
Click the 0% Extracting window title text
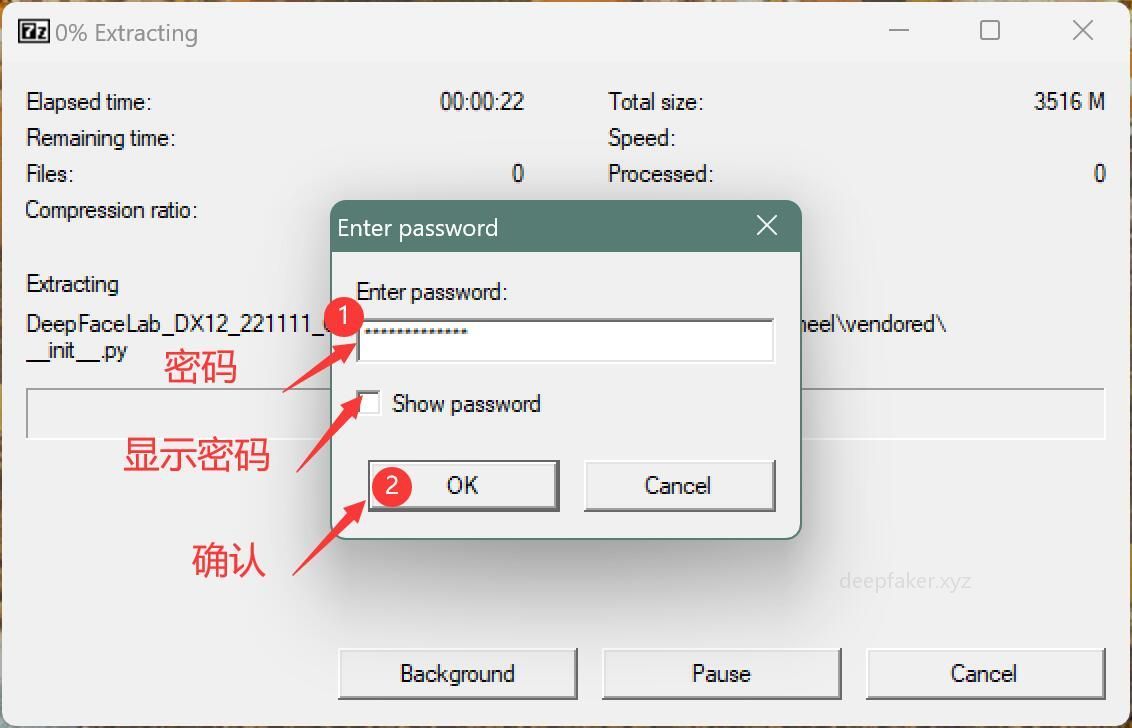click(126, 33)
